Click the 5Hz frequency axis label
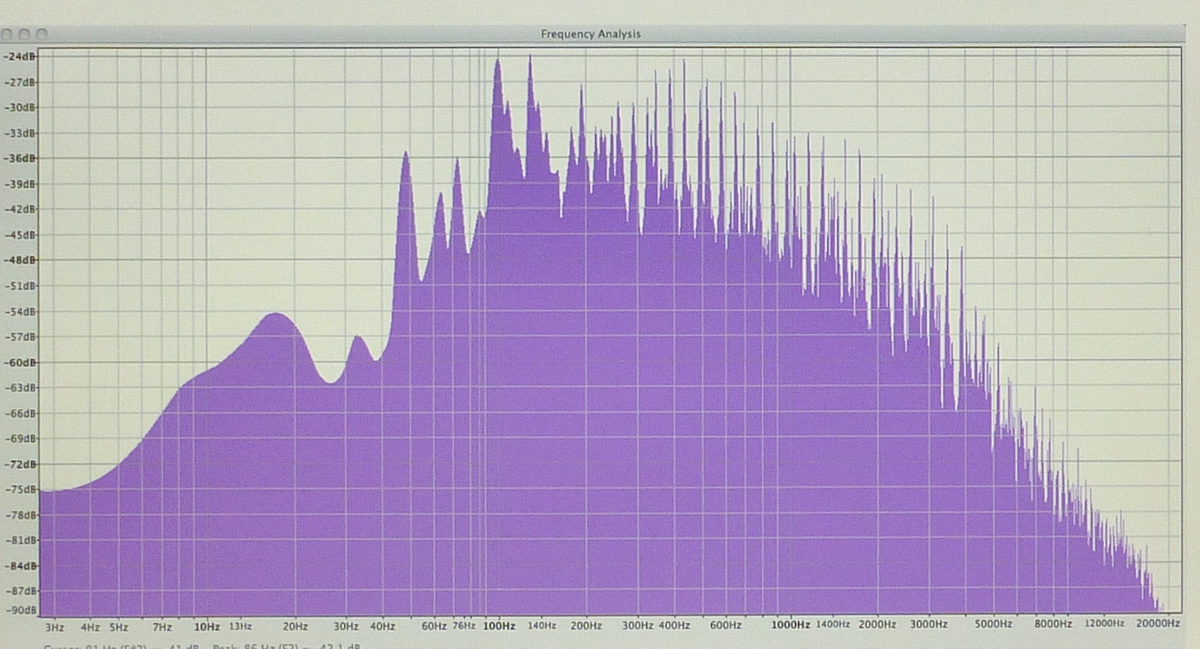The height and width of the screenshot is (649, 1200). pyautogui.click(x=119, y=626)
